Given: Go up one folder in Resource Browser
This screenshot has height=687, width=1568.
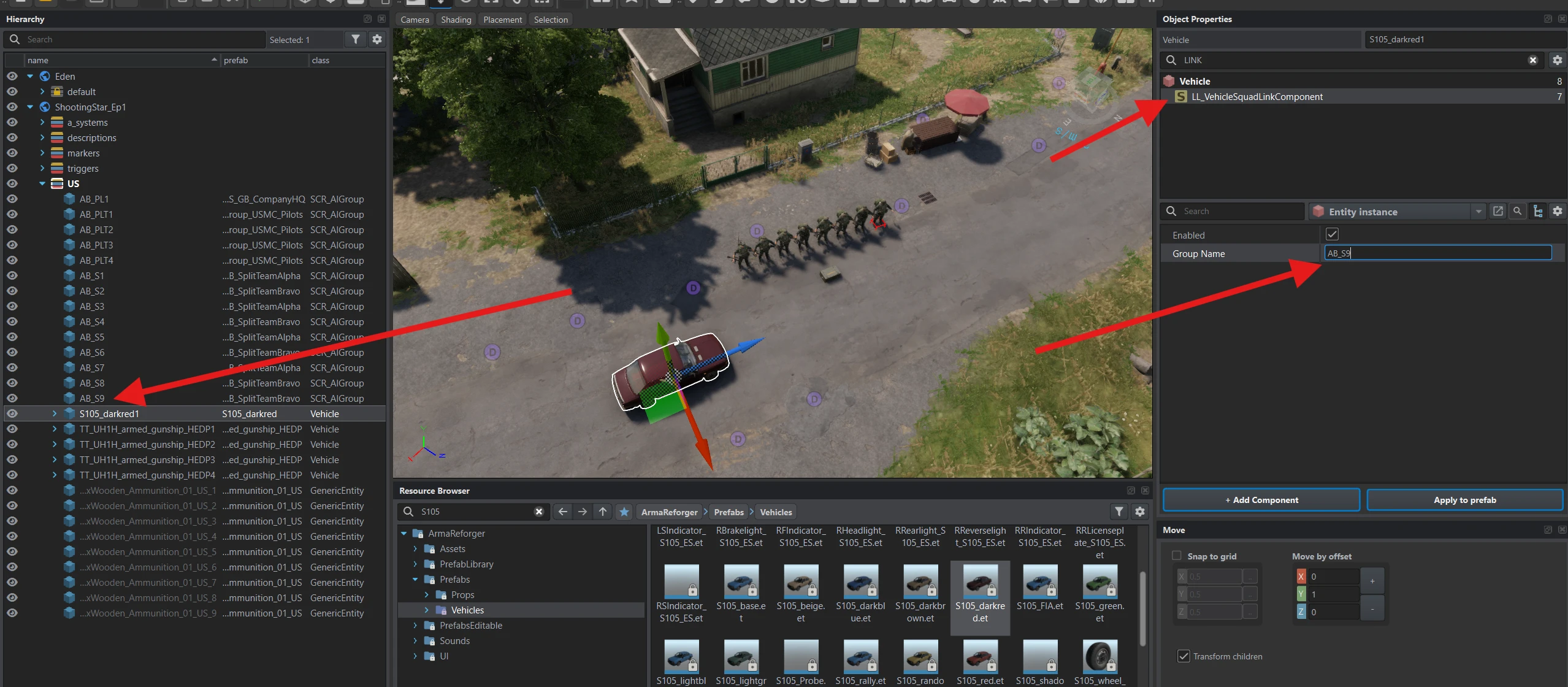Looking at the screenshot, I should 603,512.
